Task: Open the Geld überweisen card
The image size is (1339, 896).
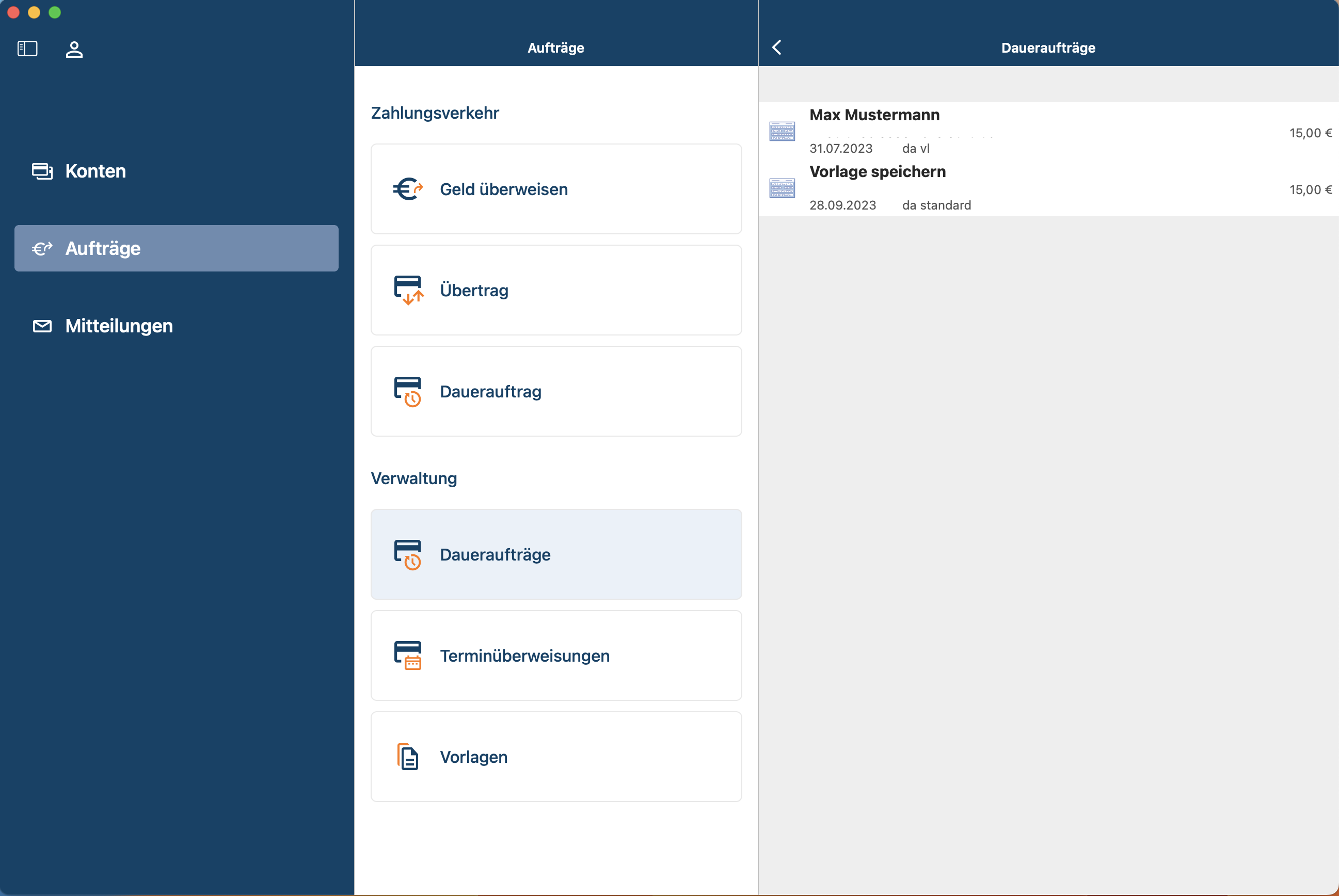Action: tap(556, 189)
